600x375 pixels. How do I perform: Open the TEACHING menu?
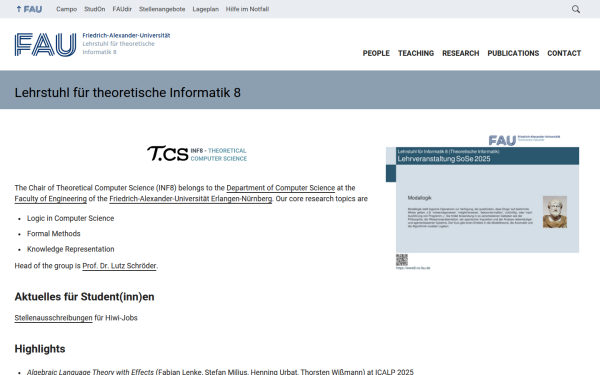click(x=416, y=53)
